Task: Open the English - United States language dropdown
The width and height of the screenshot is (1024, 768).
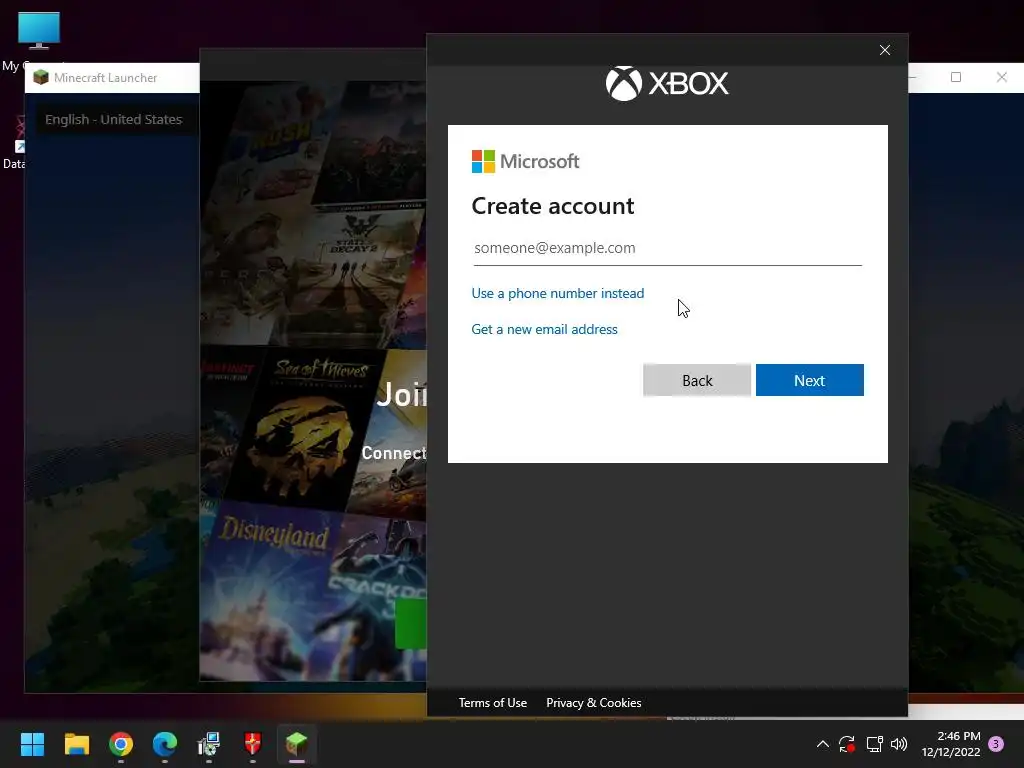Action: (114, 120)
